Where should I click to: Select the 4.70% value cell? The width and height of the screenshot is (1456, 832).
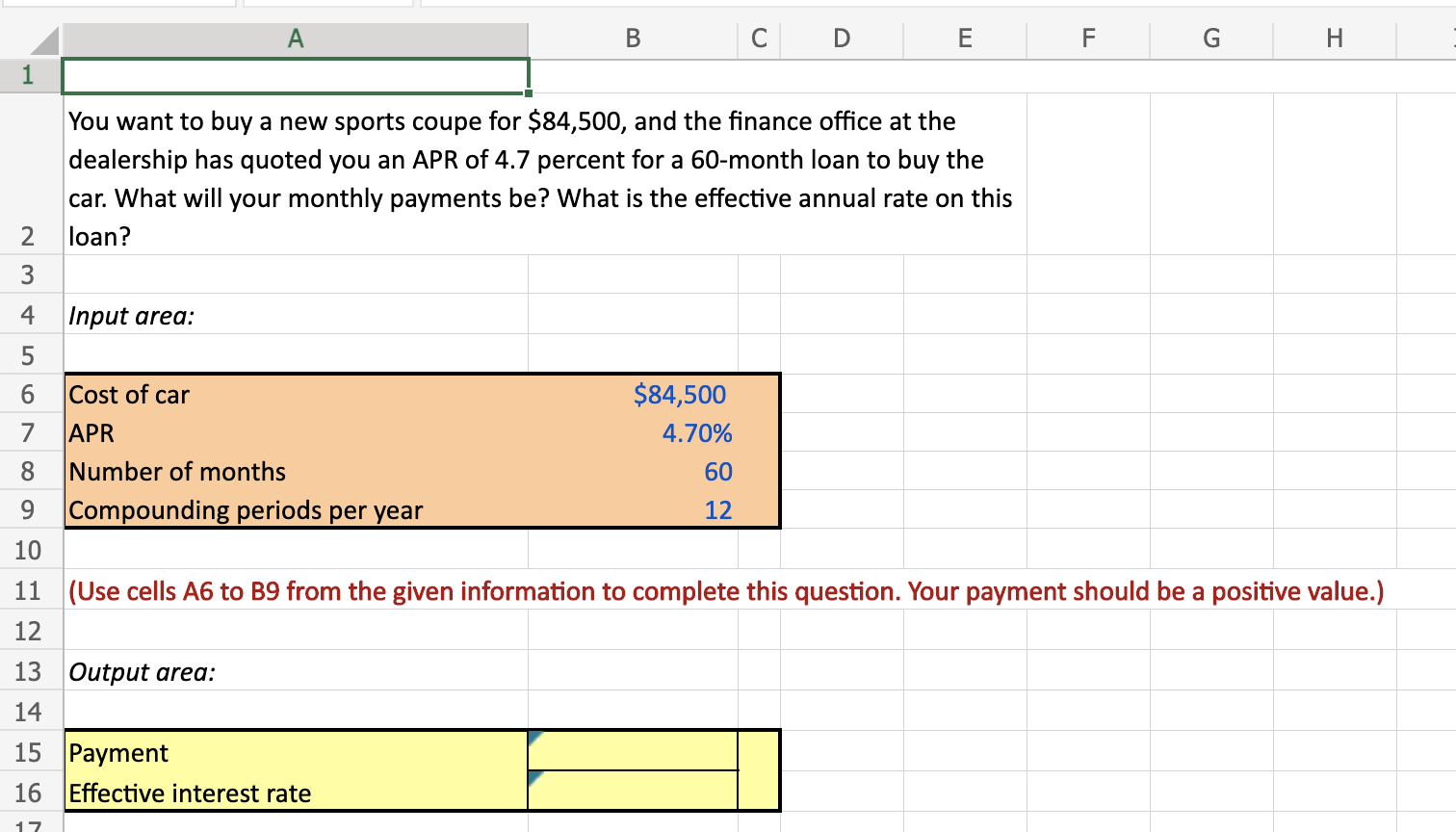pyautogui.click(x=633, y=432)
